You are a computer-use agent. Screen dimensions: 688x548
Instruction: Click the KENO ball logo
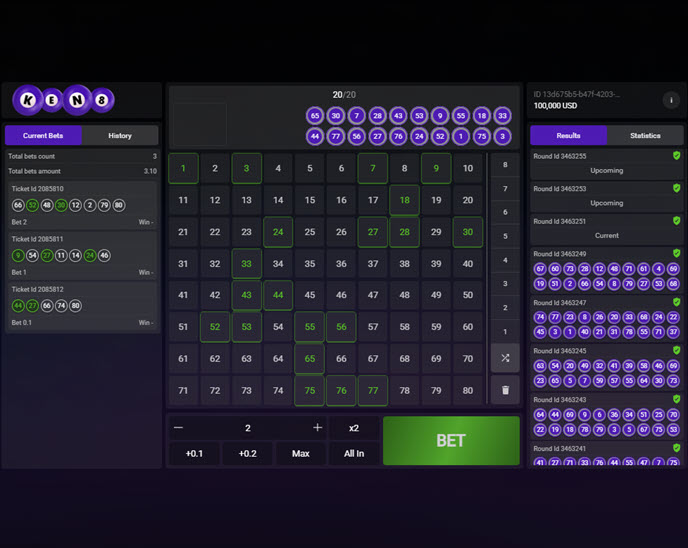63,100
